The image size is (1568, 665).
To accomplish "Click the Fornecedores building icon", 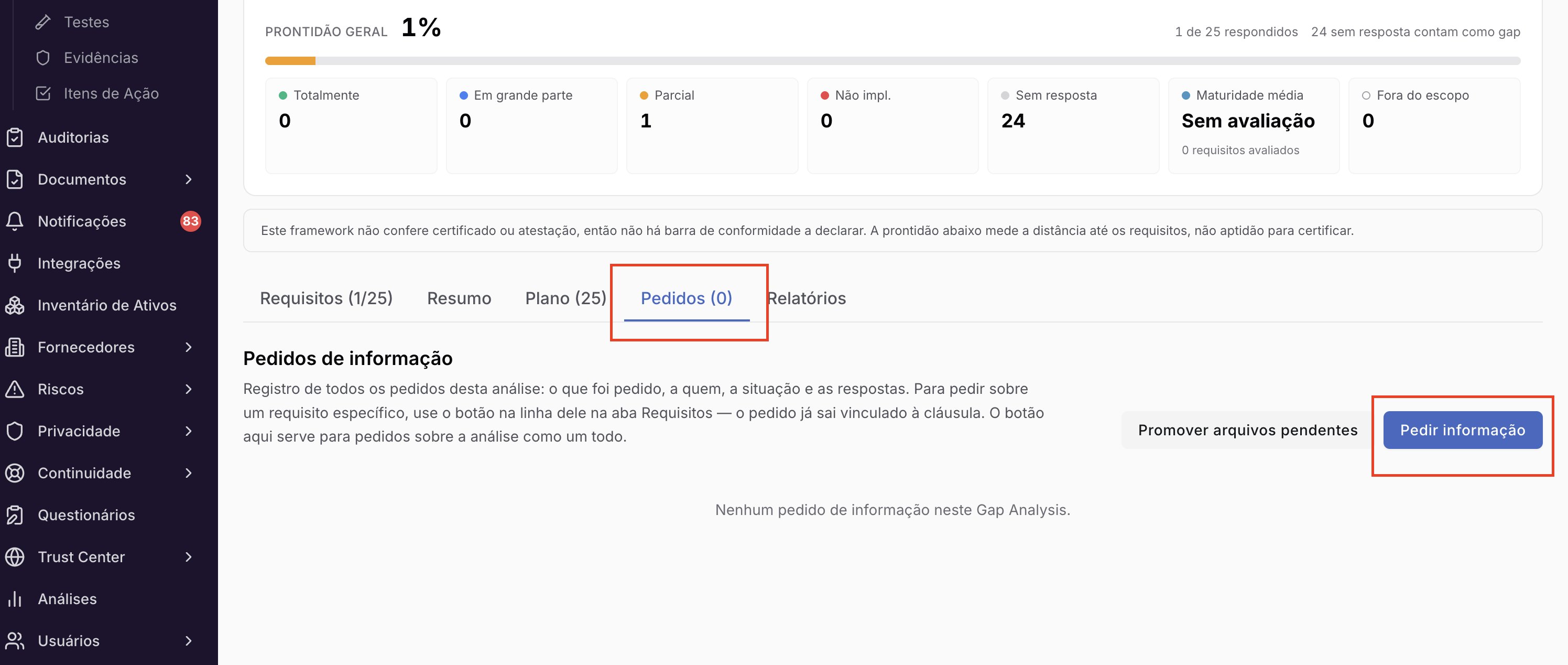I will point(15,347).
